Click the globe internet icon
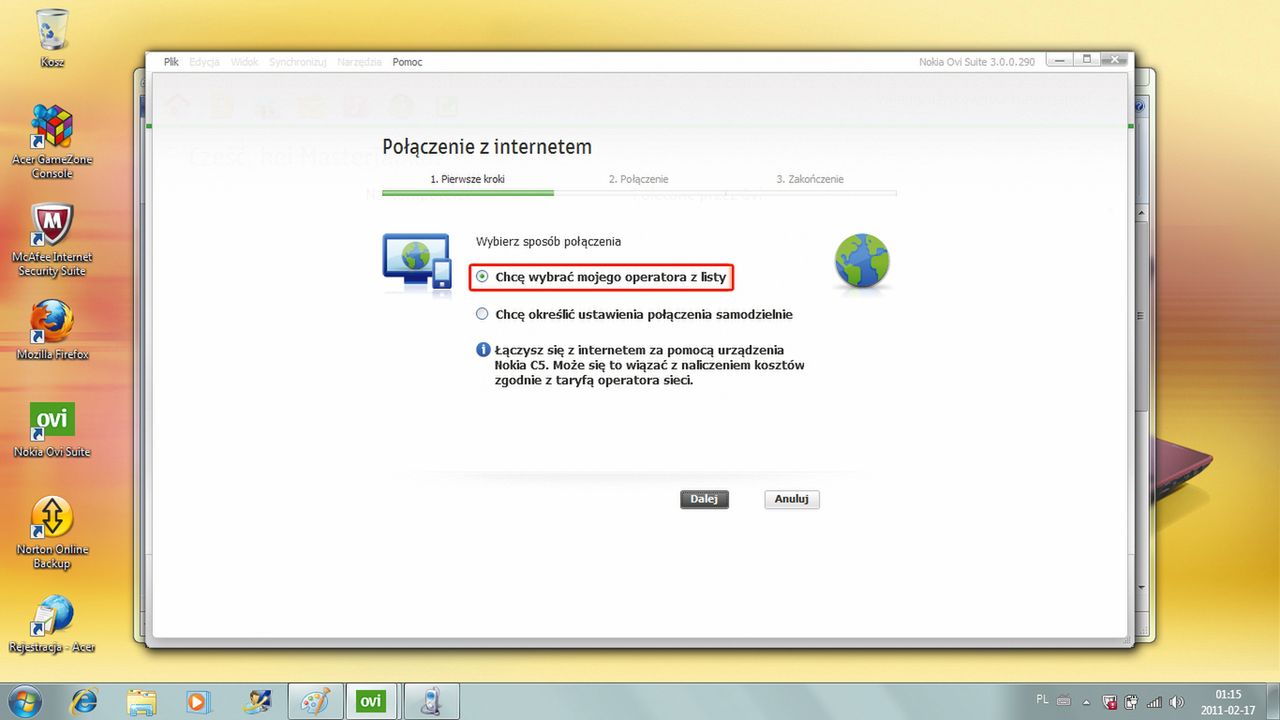The height and width of the screenshot is (720, 1280). 861,261
